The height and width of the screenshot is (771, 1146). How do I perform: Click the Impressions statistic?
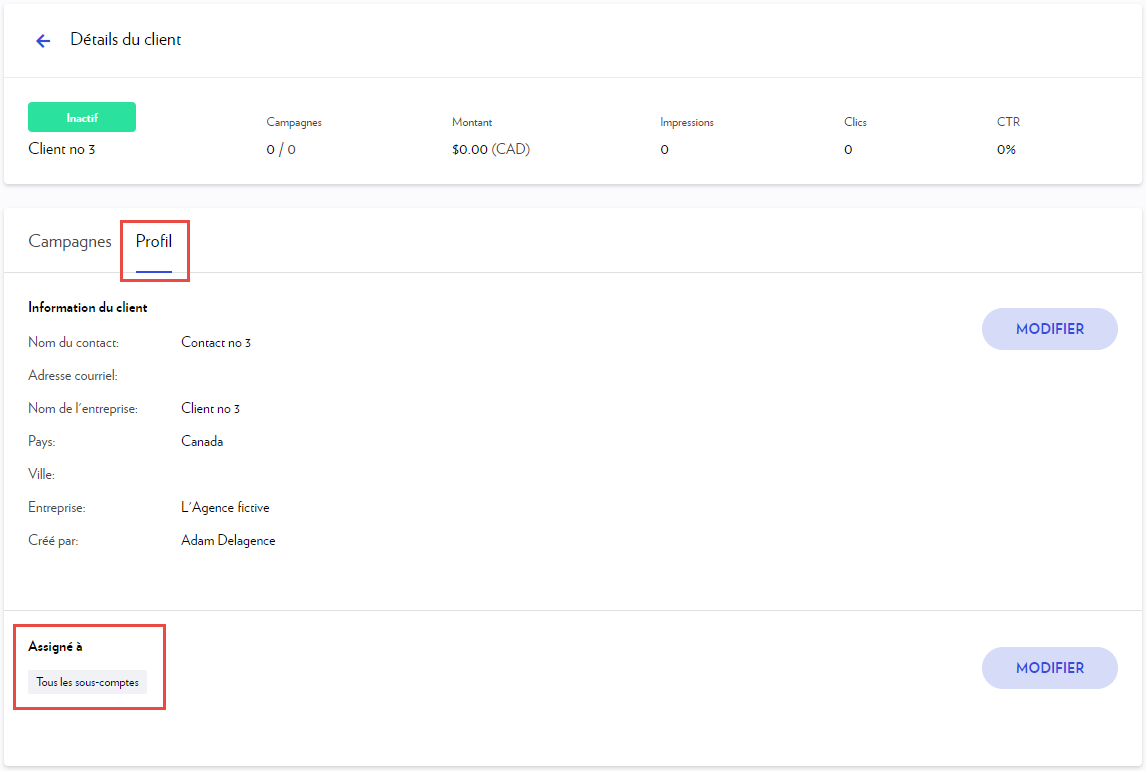(664, 149)
